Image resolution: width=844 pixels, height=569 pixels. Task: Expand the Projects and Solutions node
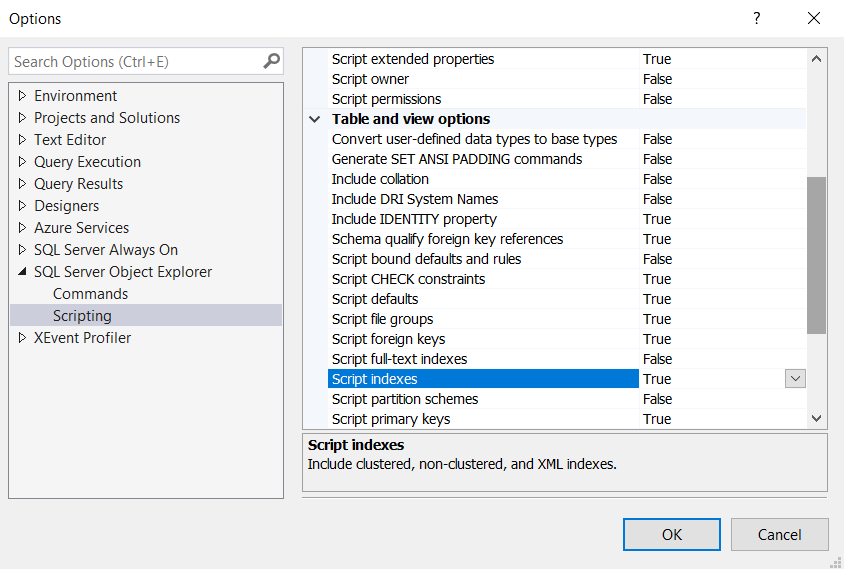pos(22,117)
